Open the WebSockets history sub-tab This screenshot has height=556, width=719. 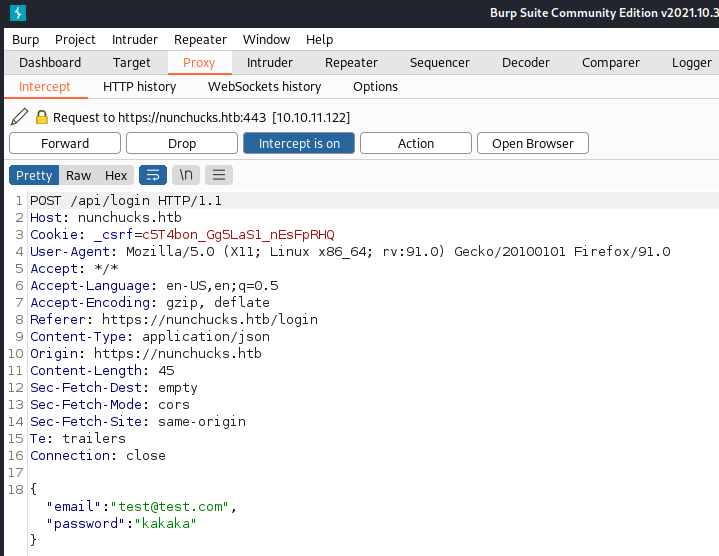[x=265, y=87]
